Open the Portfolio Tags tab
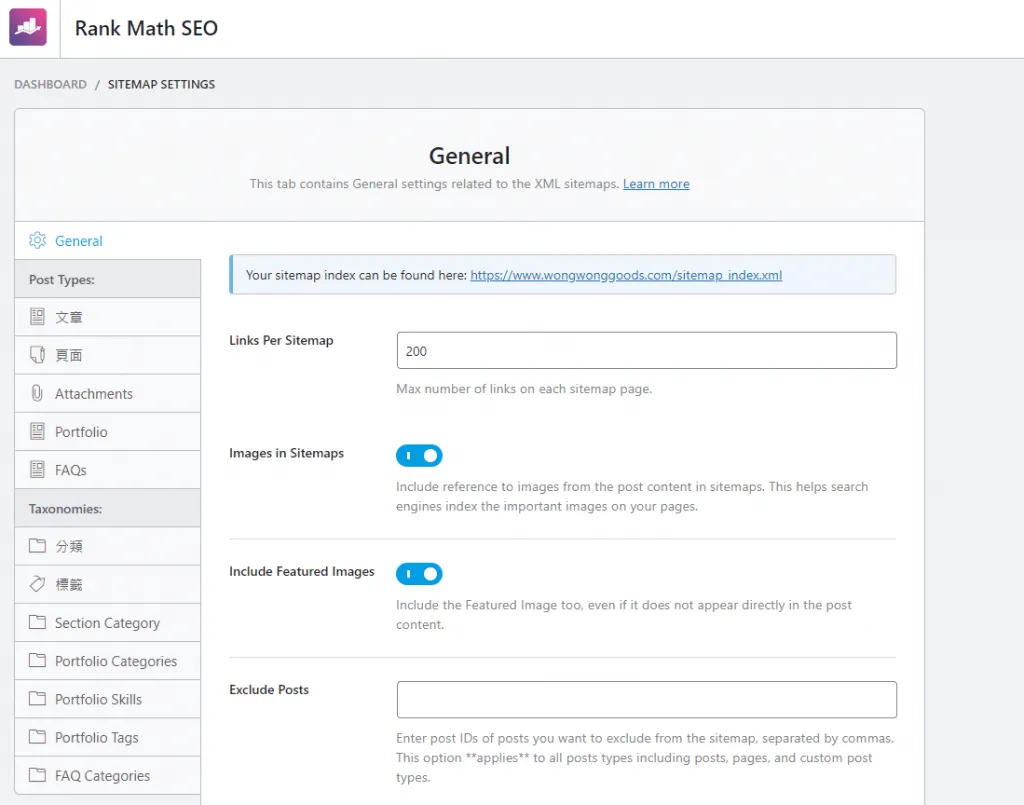Image resolution: width=1024 pixels, height=805 pixels. 96,737
